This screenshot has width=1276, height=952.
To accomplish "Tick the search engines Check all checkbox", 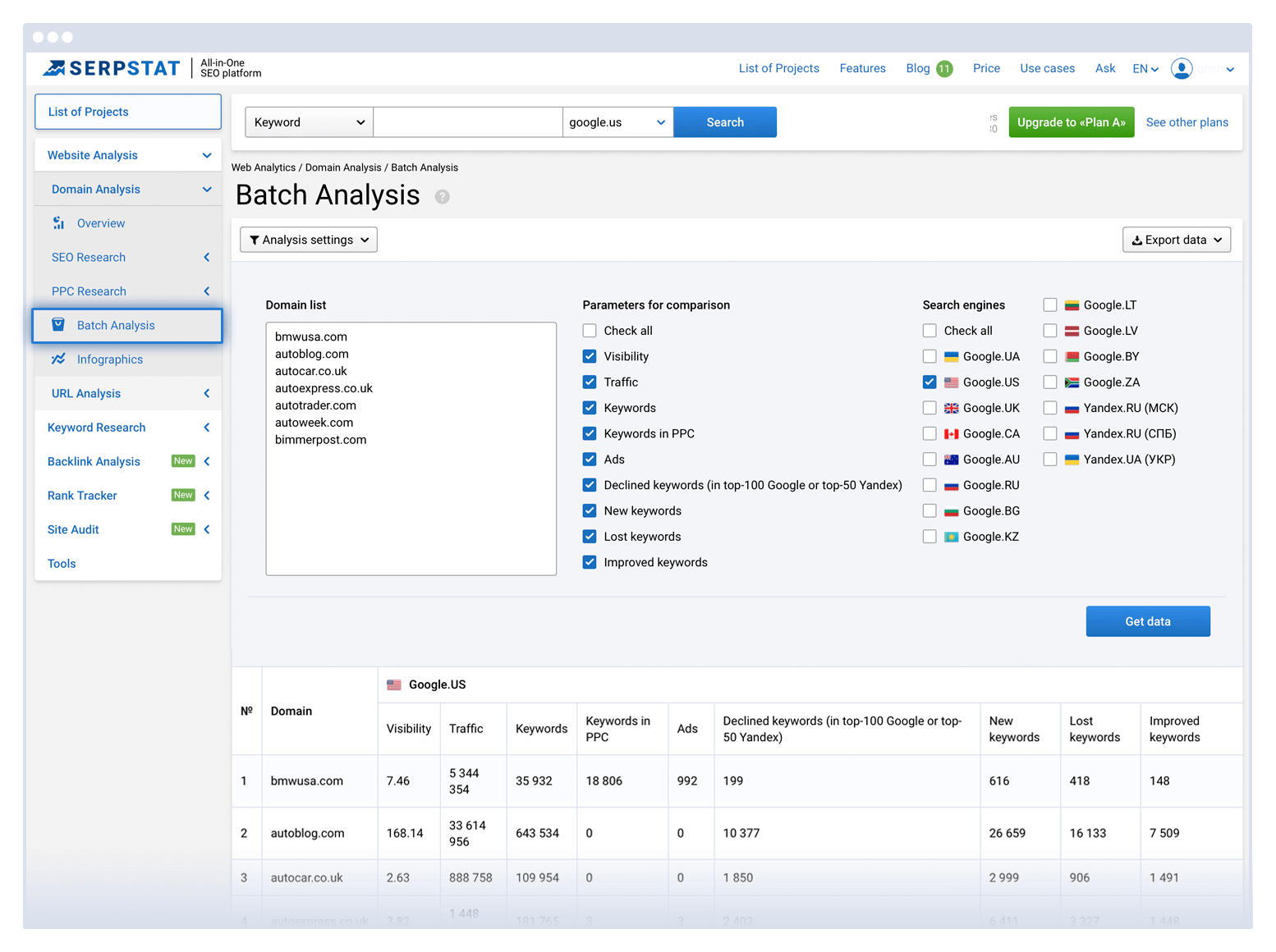I will coord(929,331).
